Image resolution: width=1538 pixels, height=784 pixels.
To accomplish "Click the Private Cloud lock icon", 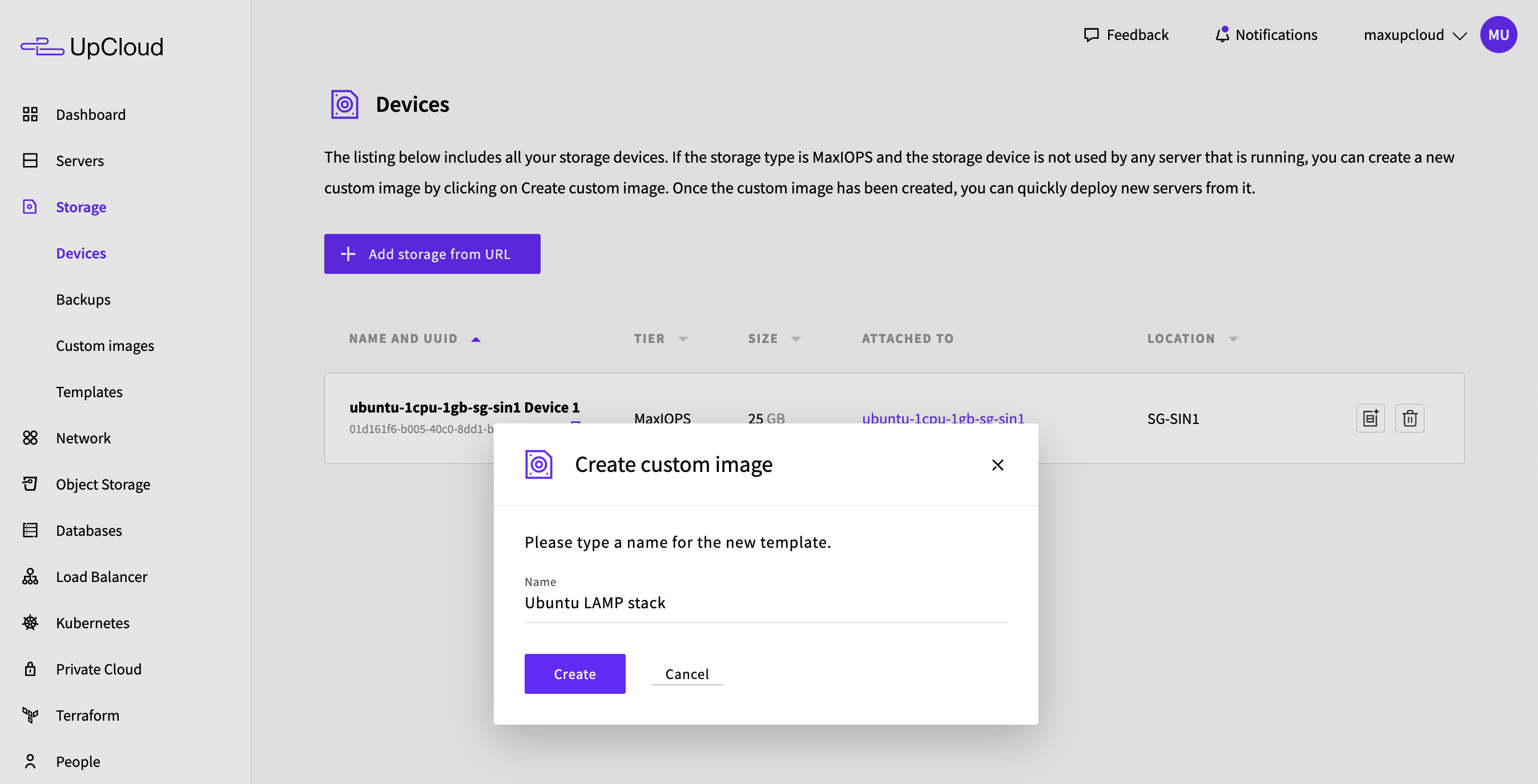I will tap(30, 669).
